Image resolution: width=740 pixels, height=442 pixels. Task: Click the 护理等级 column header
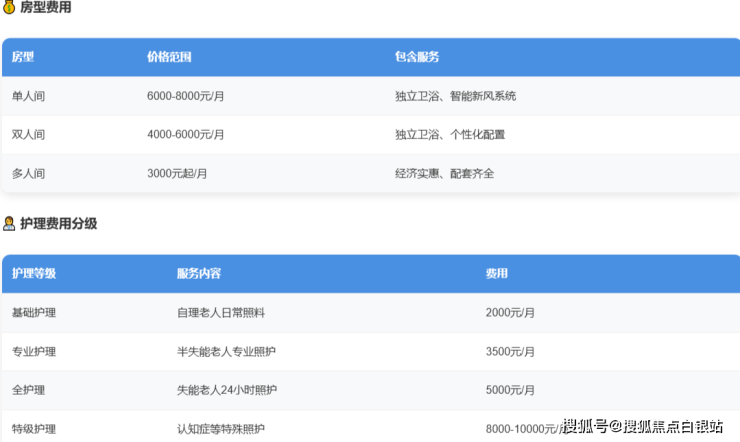click(34, 273)
